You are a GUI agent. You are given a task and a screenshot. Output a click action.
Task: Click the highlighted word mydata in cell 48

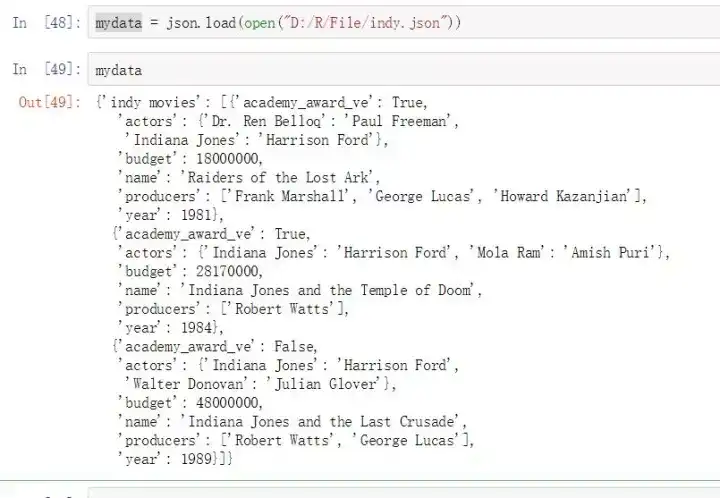118,22
